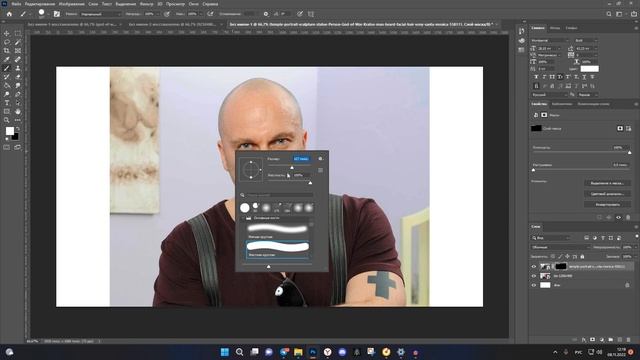Image resolution: width=640 pixels, height=360 pixels.
Task: Open brush picker popup gear menu
Action: pyautogui.click(x=320, y=158)
